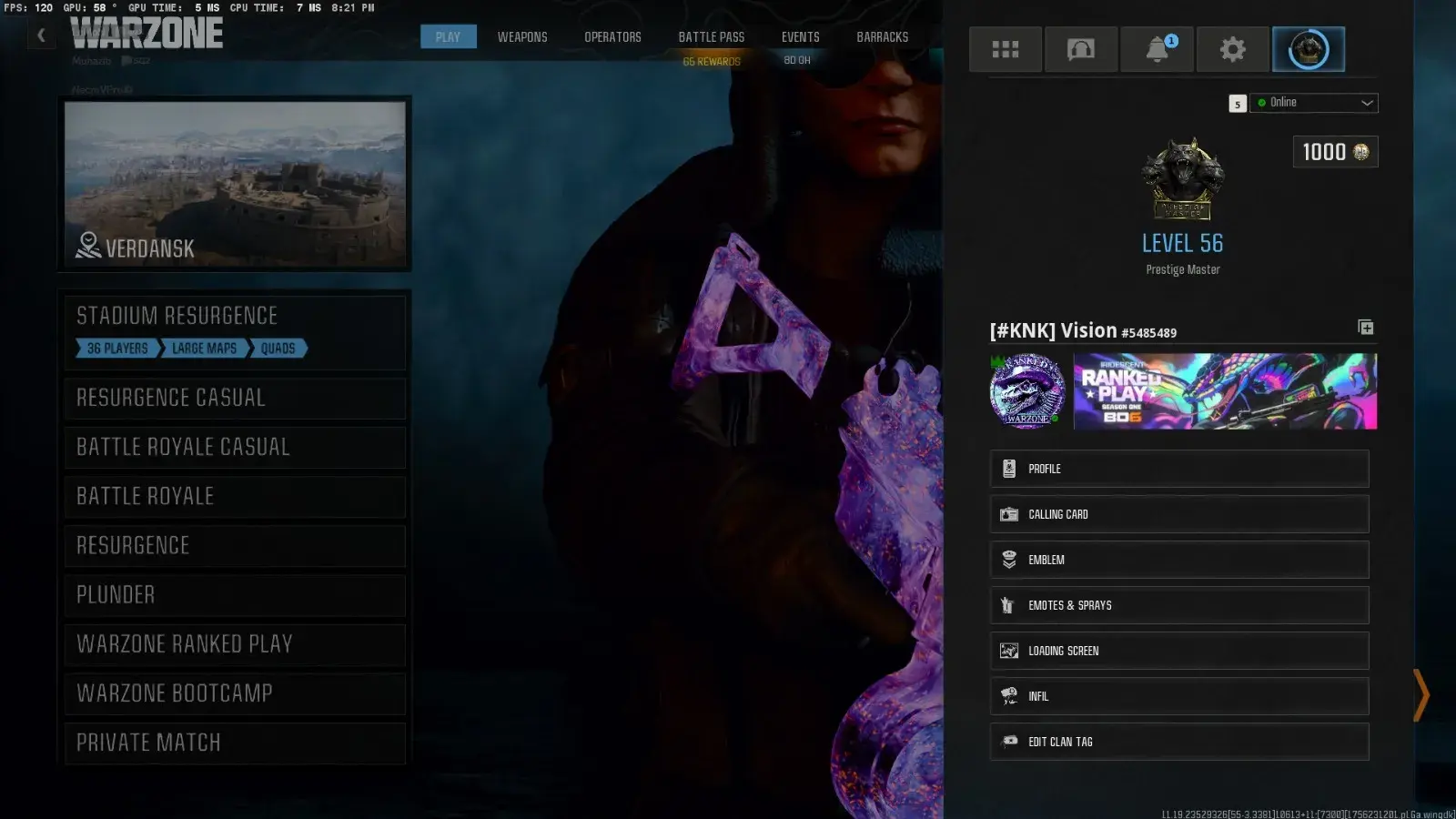Click the player profile avatar icon
Screen dimensions: 1456x819
coord(1308,49)
